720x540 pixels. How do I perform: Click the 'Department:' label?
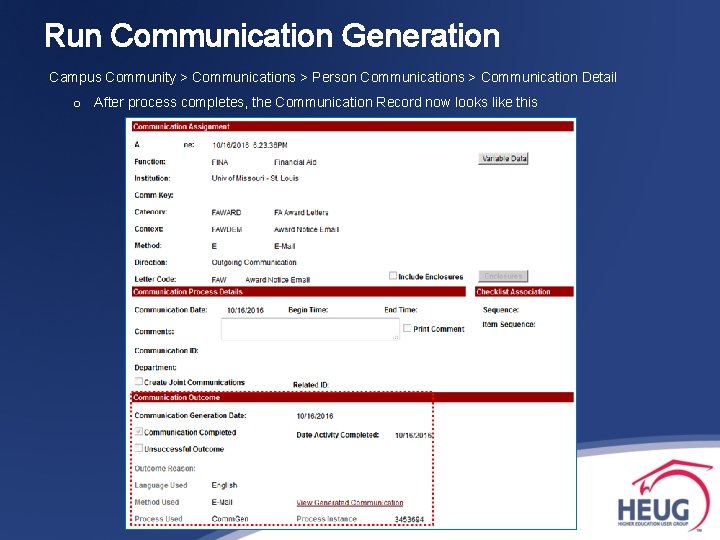point(155,367)
